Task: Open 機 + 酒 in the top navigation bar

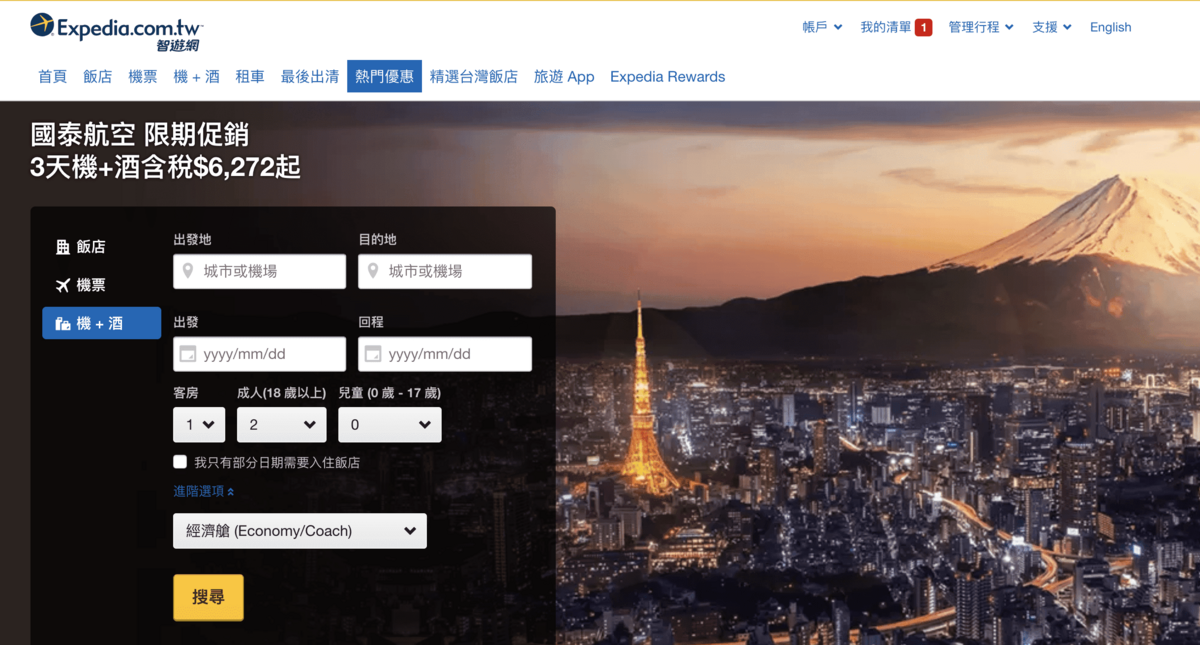Action: (196, 76)
